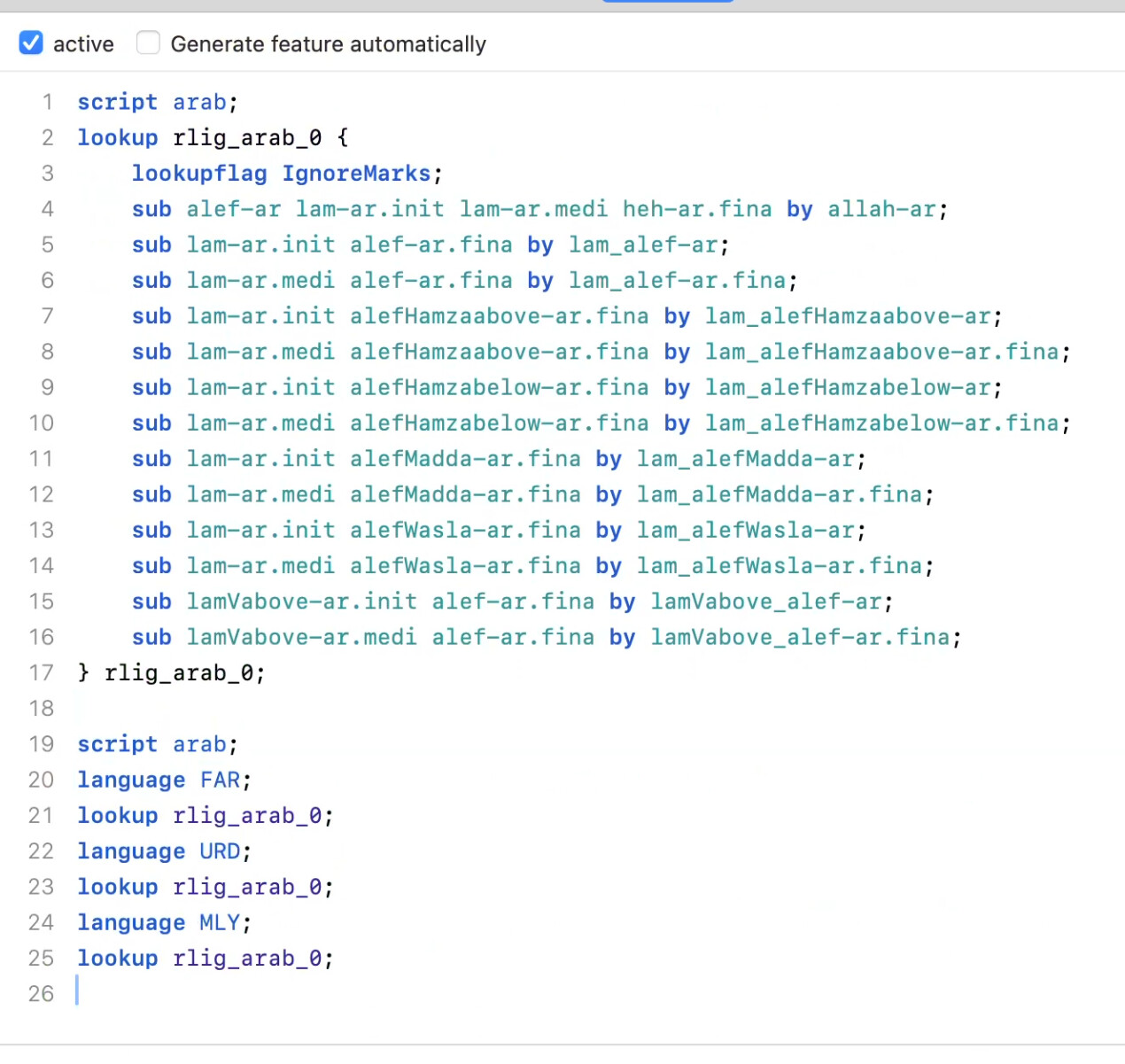
Task: Enable Generate feature automatically checkbox
Action: pos(148,43)
